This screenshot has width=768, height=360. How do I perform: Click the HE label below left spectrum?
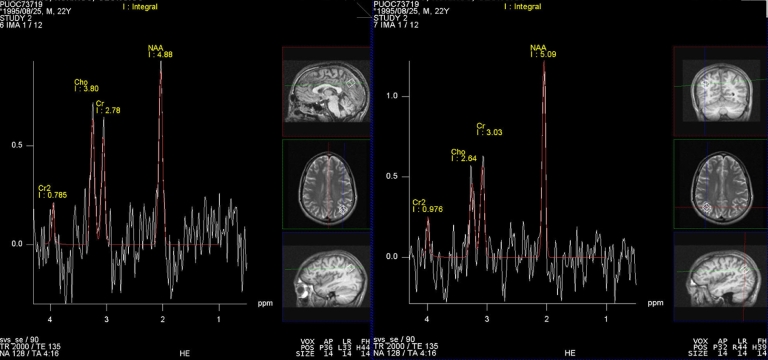point(186,353)
